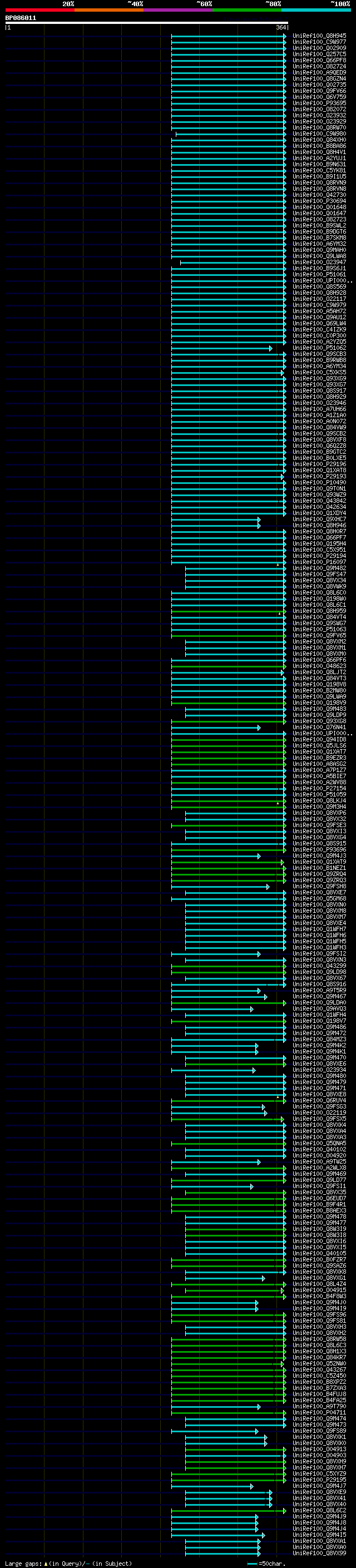Viewport: 356px width, 1568px height.
Task: Open hit UniRef100_P10490
Action: 319,483
